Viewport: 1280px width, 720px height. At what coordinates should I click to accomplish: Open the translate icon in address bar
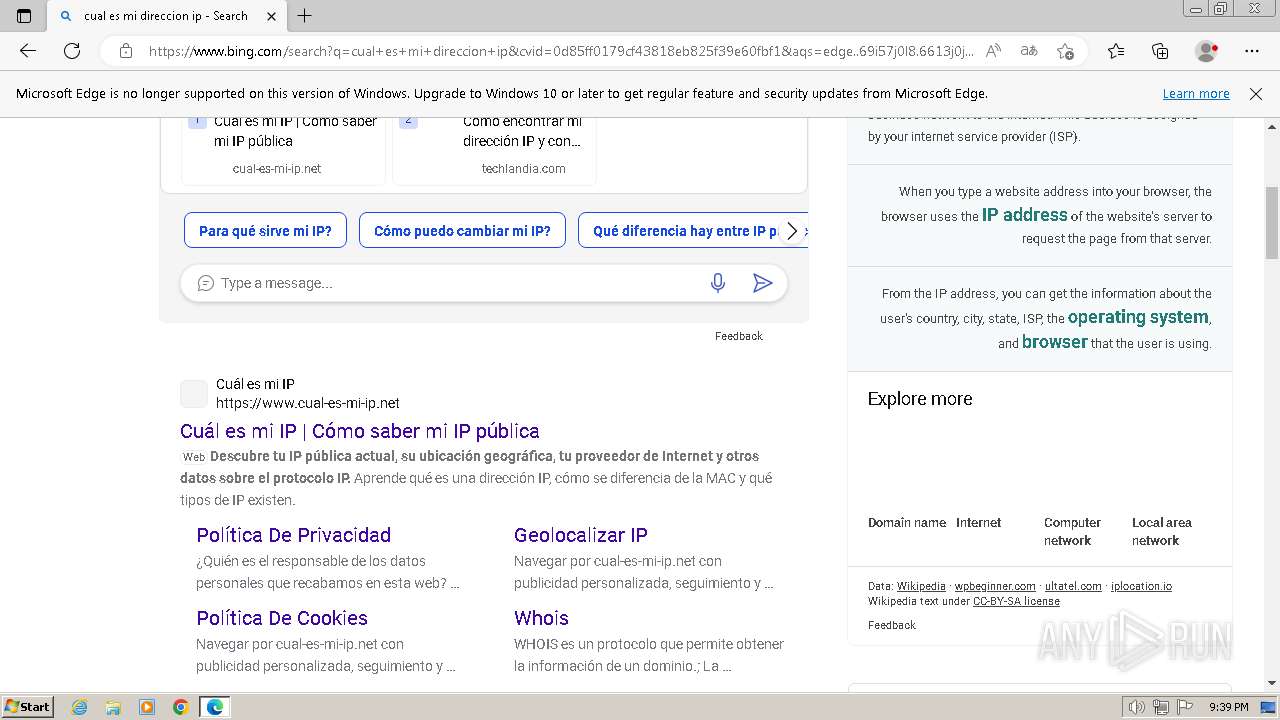[x=1029, y=51]
